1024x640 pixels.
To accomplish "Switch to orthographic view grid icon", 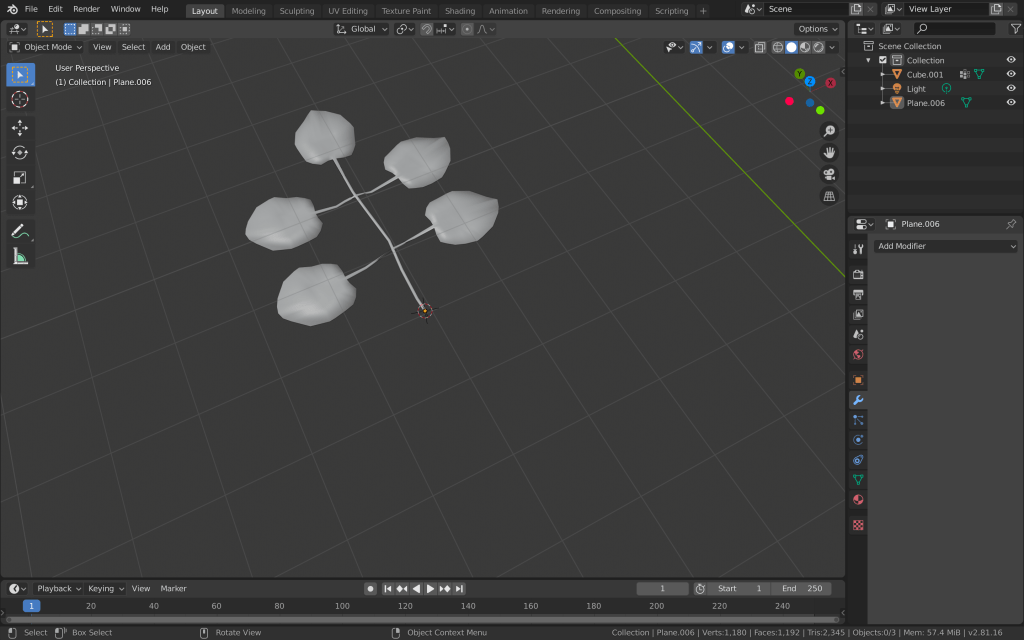I will pos(829,196).
